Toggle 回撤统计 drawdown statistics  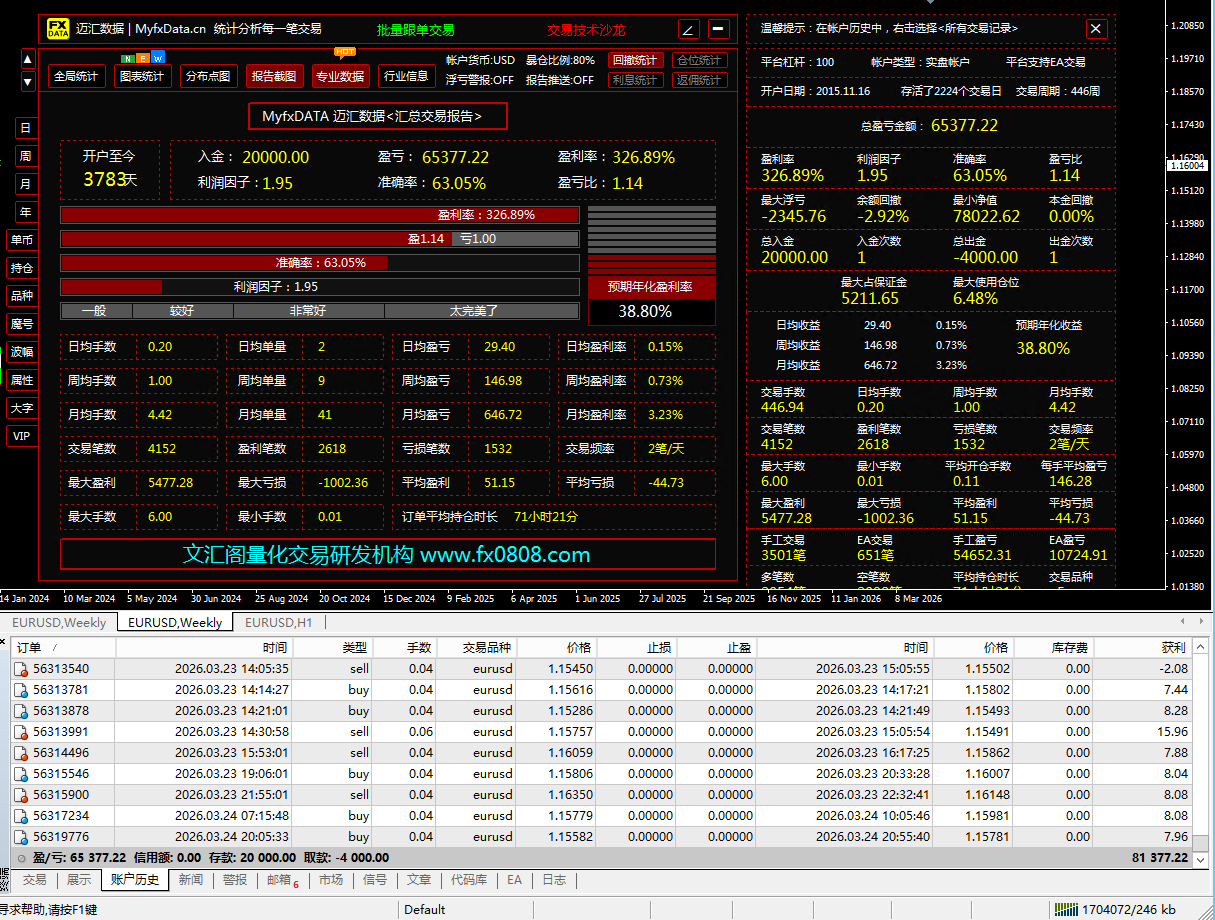coord(635,60)
